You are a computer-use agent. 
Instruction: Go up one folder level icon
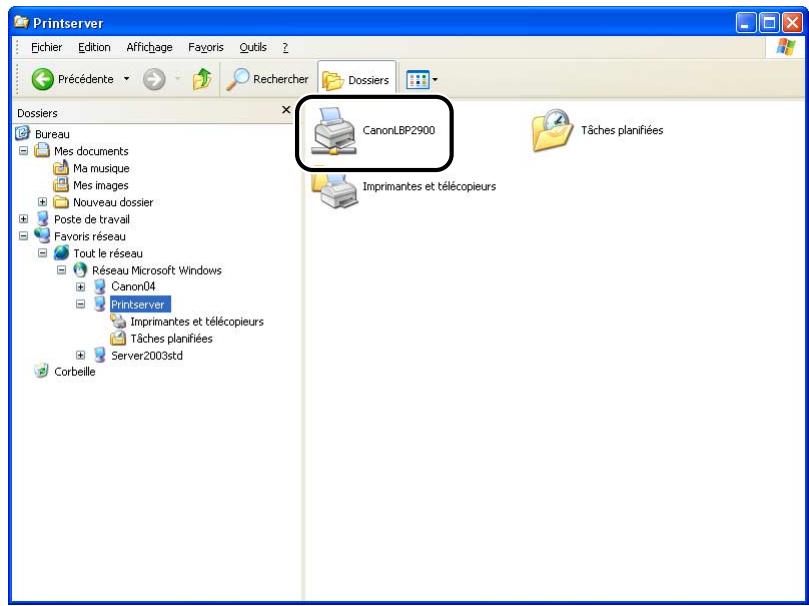click(x=202, y=79)
